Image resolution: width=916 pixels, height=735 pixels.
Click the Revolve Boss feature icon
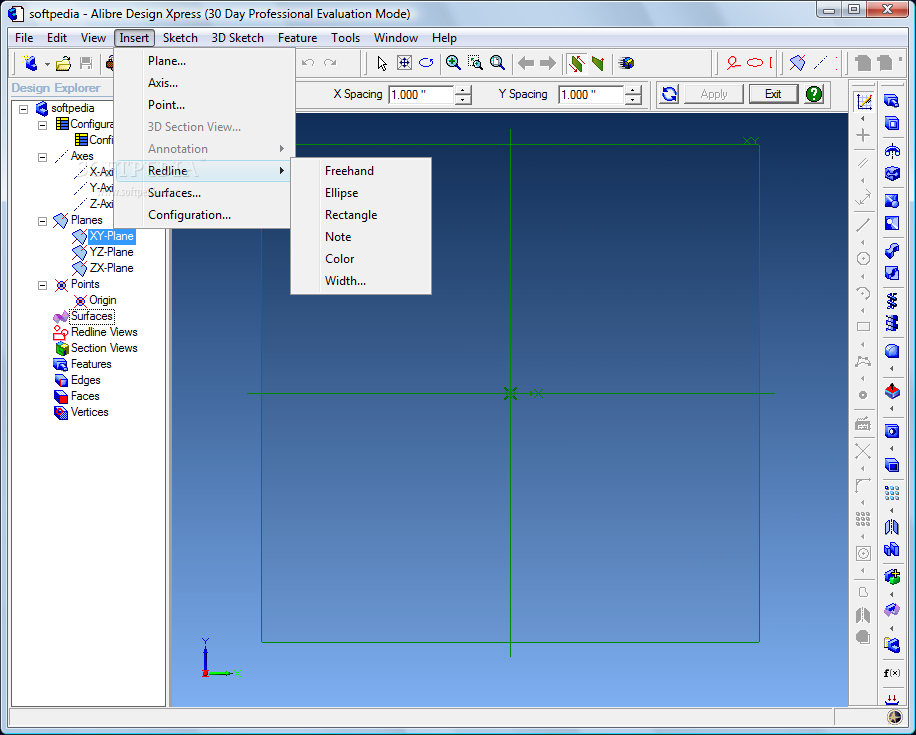pyautogui.click(x=891, y=151)
